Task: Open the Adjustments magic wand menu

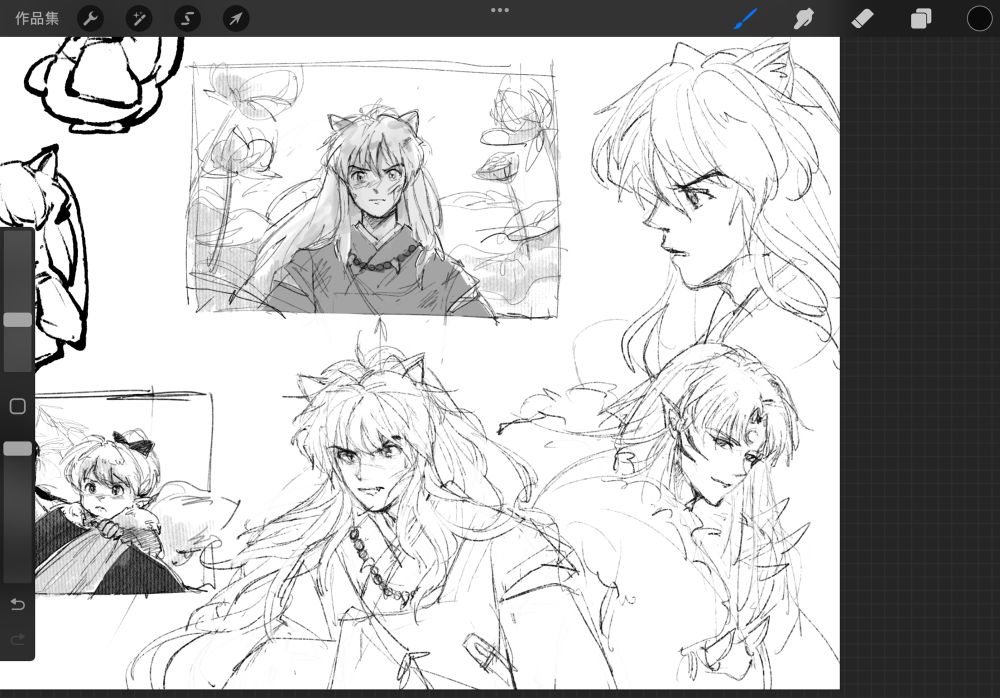Action: [x=139, y=19]
